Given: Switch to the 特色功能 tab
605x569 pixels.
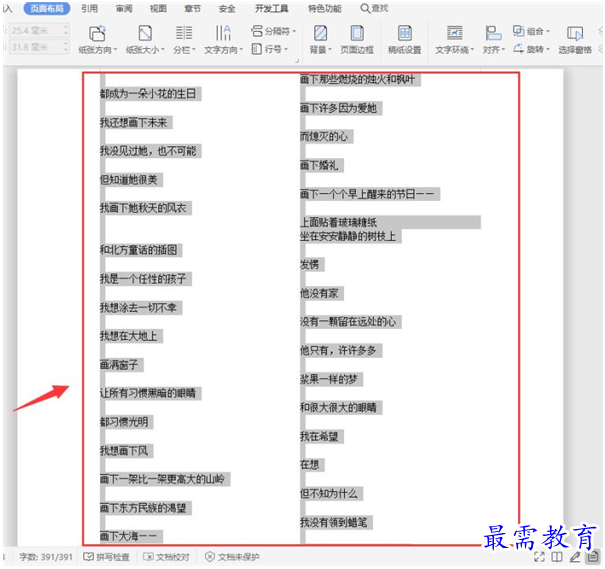Looking at the screenshot, I should pyautogui.click(x=324, y=8).
